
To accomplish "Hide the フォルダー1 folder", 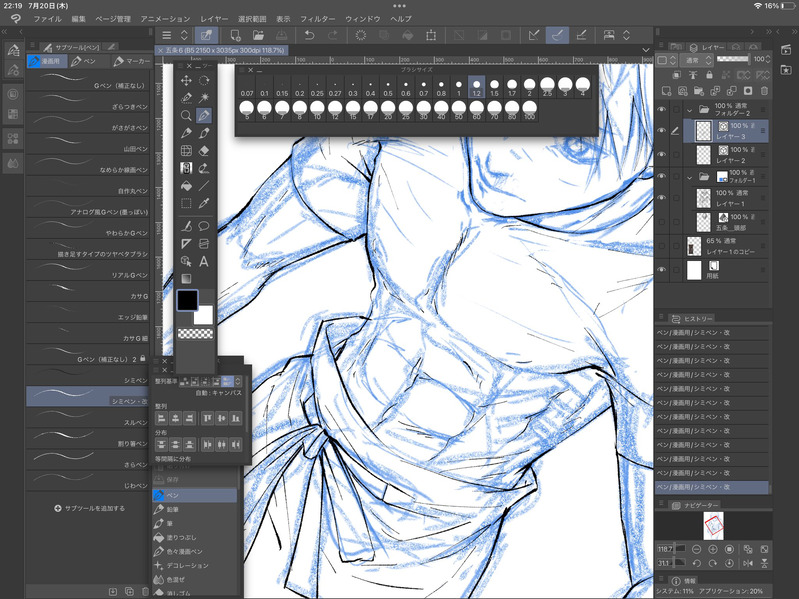I will coord(661,176).
